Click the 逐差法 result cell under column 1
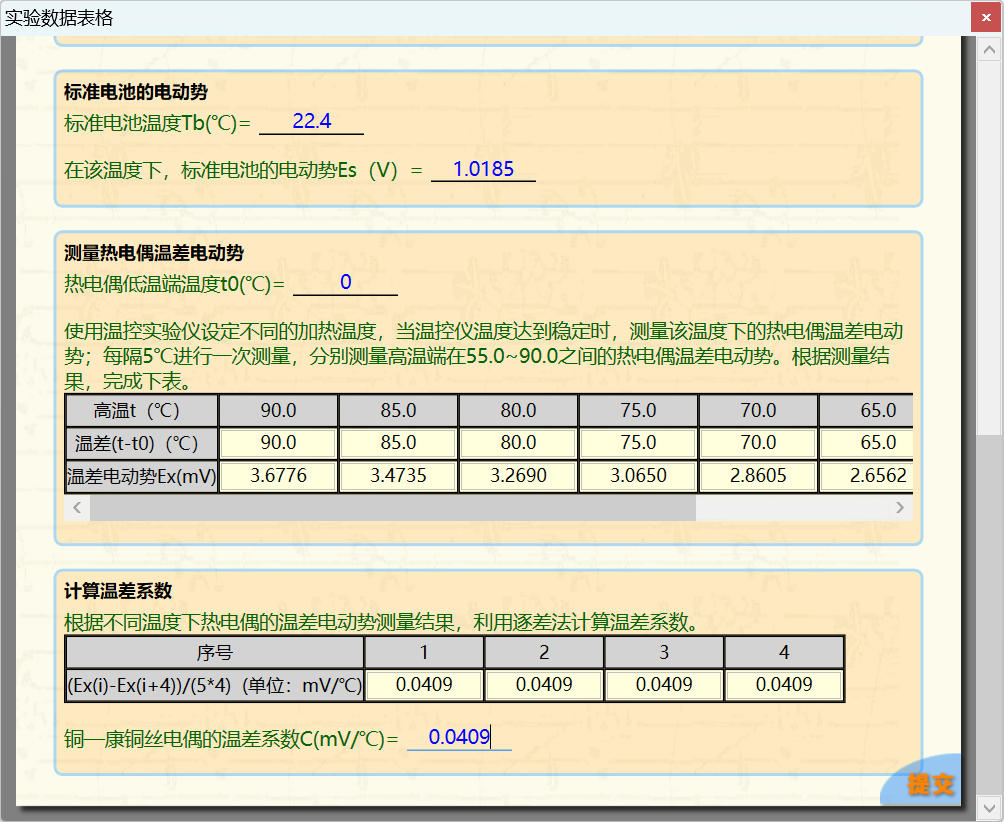The width and height of the screenshot is (1004, 822). click(424, 686)
